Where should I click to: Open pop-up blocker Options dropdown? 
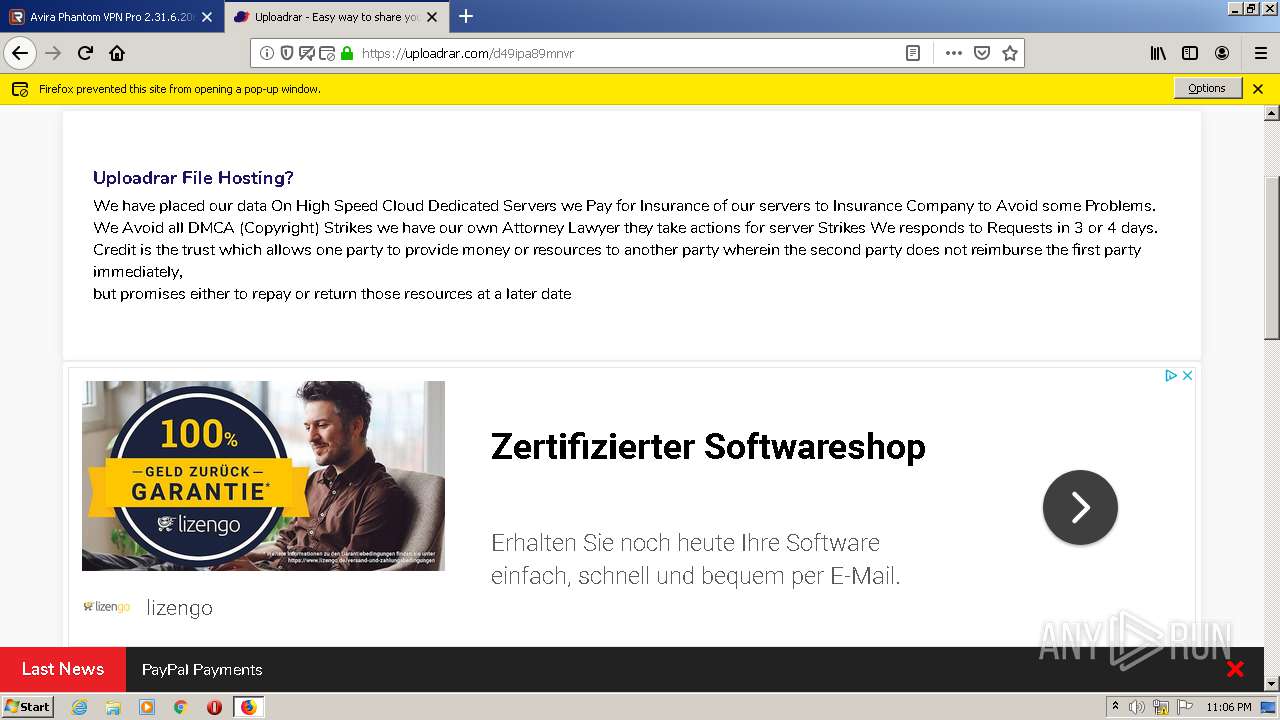(1207, 88)
